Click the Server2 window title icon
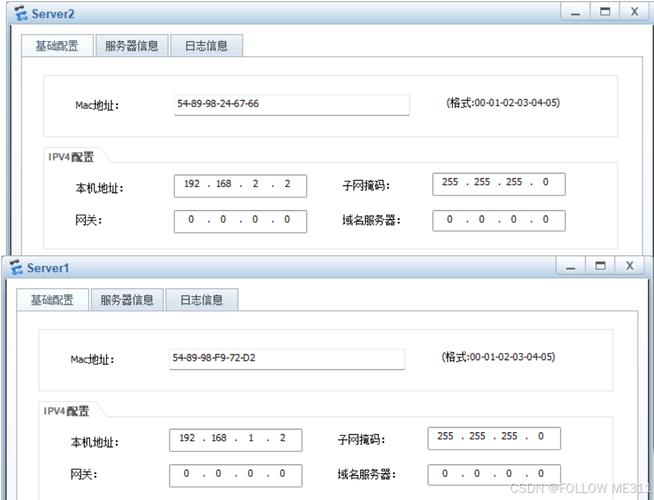 click(x=21, y=13)
